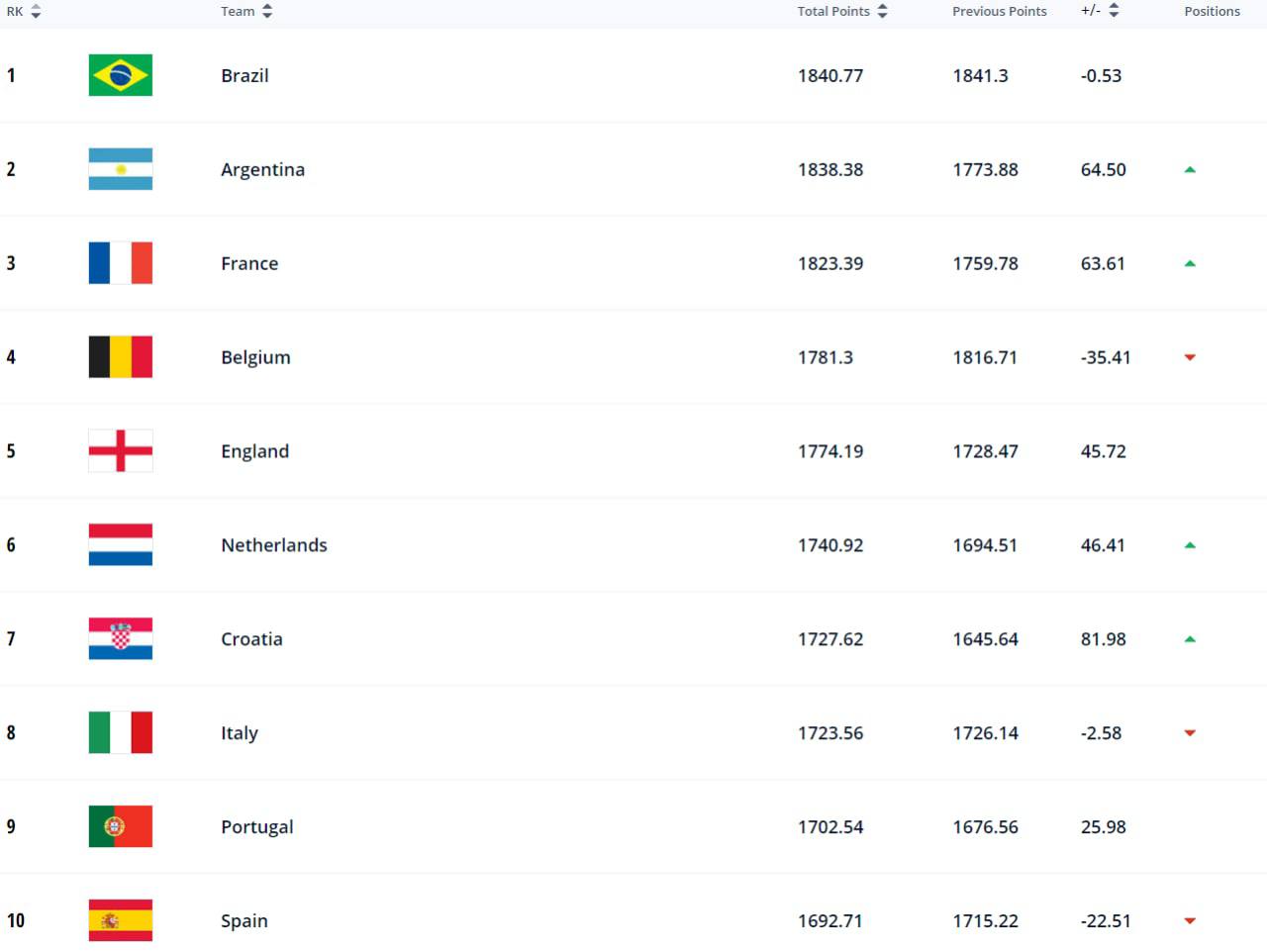The width and height of the screenshot is (1267, 952).
Task: Click Croatia's total points 1727.62
Action: pos(830,639)
